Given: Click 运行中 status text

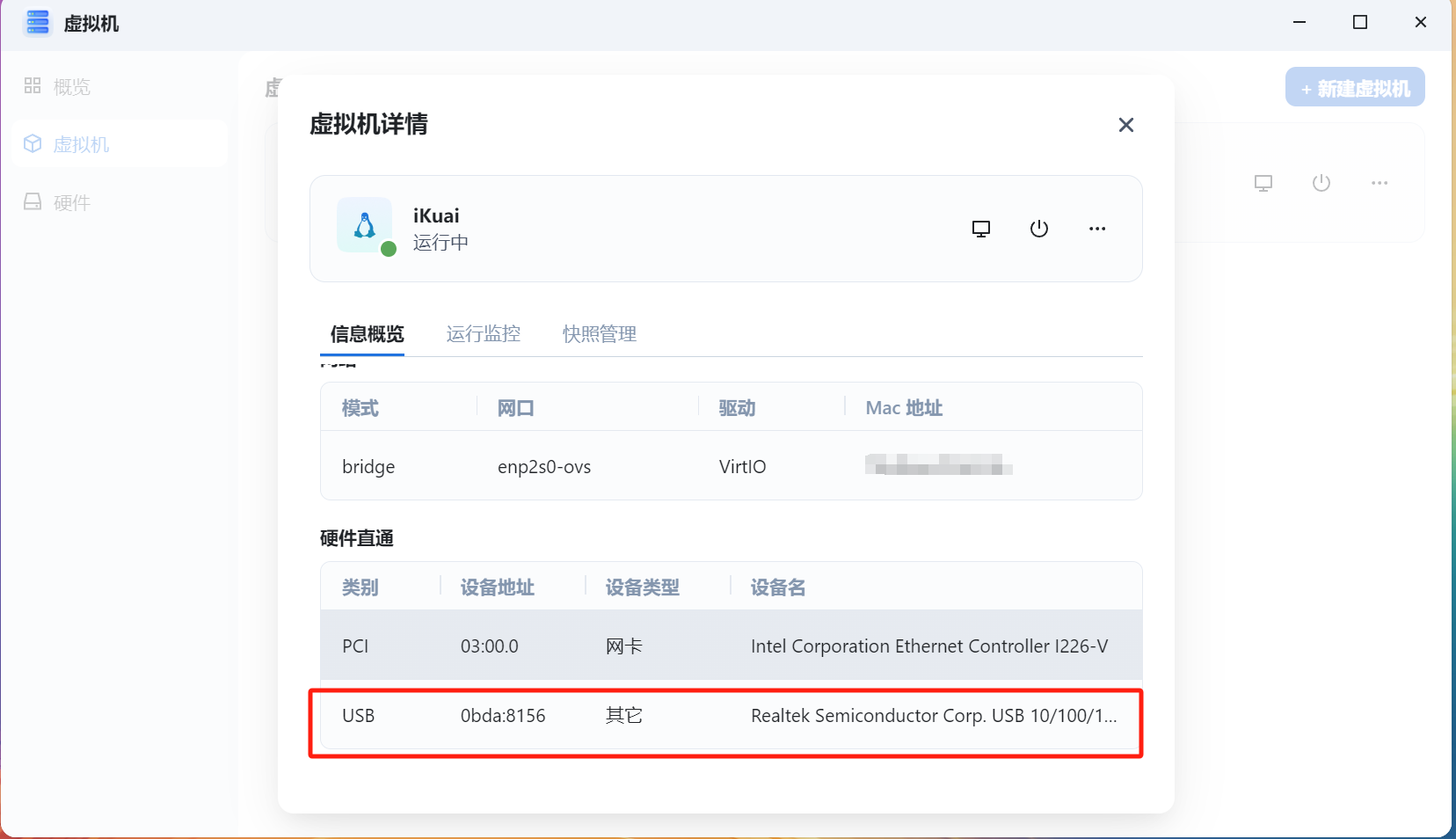Looking at the screenshot, I should click(x=440, y=243).
